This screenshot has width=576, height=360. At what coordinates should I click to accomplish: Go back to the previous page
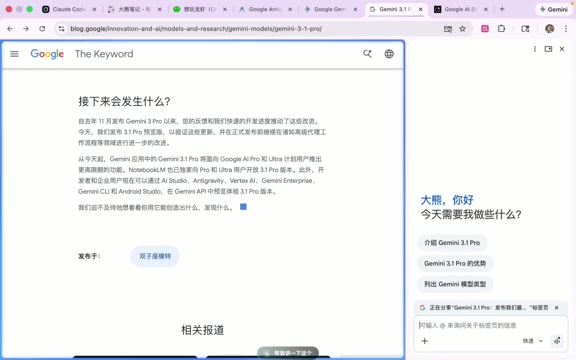tap(10, 29)
